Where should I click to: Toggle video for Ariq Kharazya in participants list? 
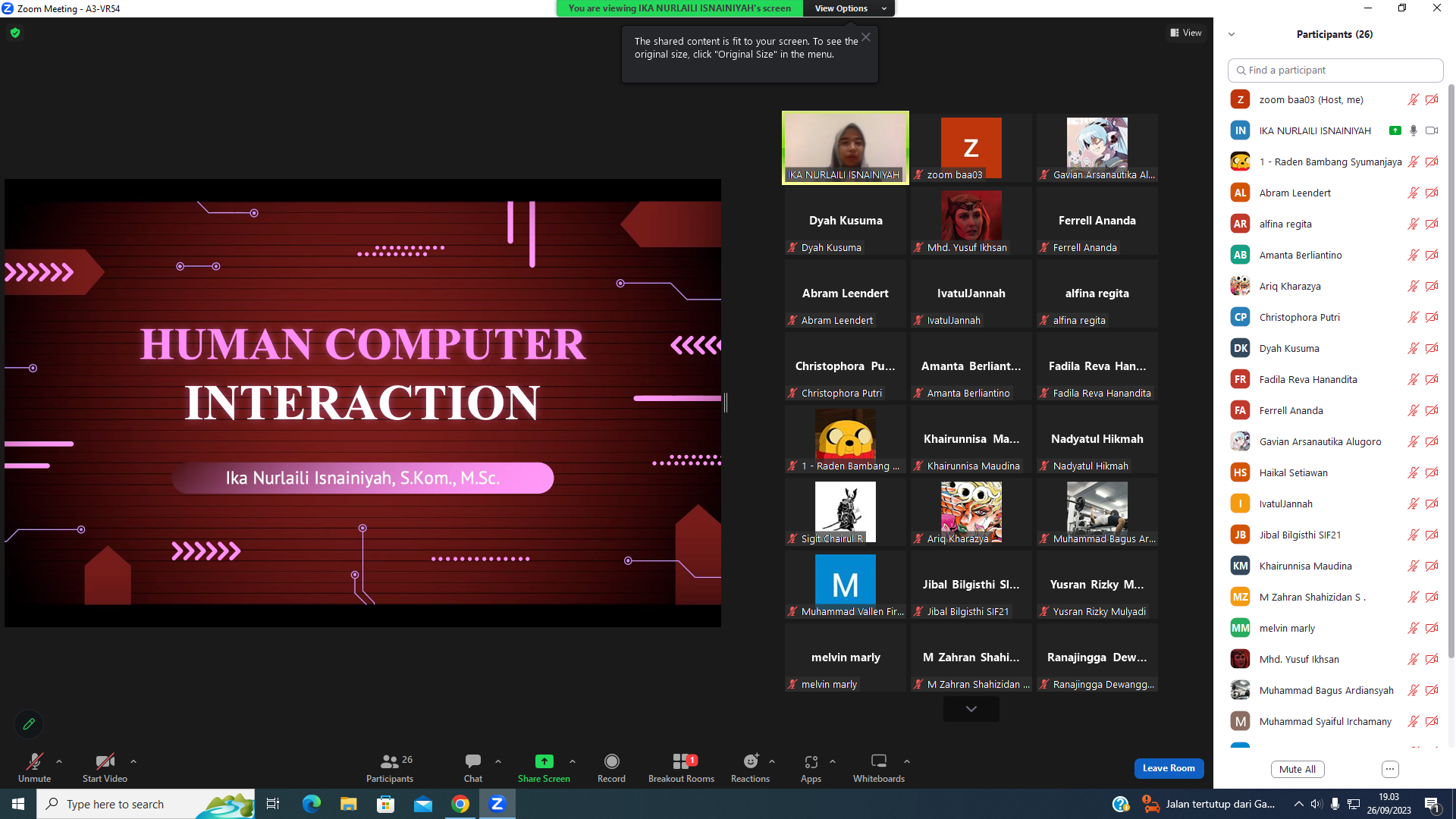click(x=1432, y=286)
